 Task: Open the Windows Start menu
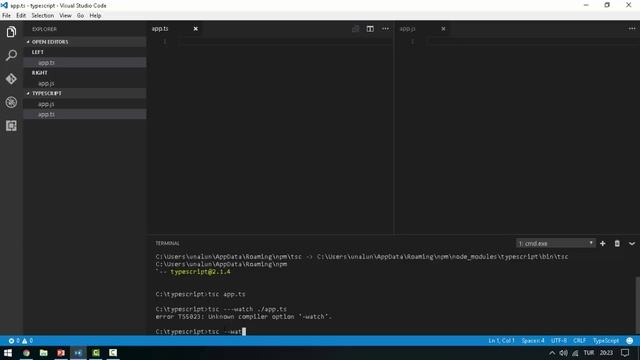click(8, 353)
